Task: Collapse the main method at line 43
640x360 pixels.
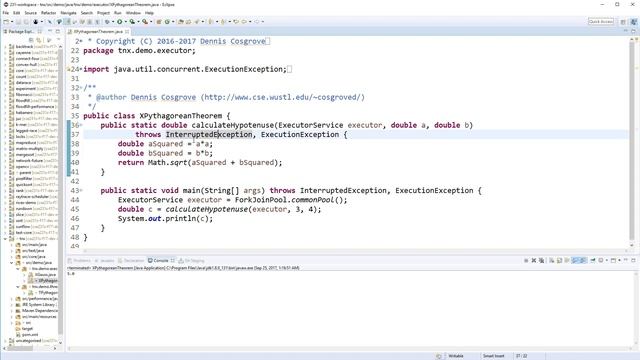Action: (81, 191)
